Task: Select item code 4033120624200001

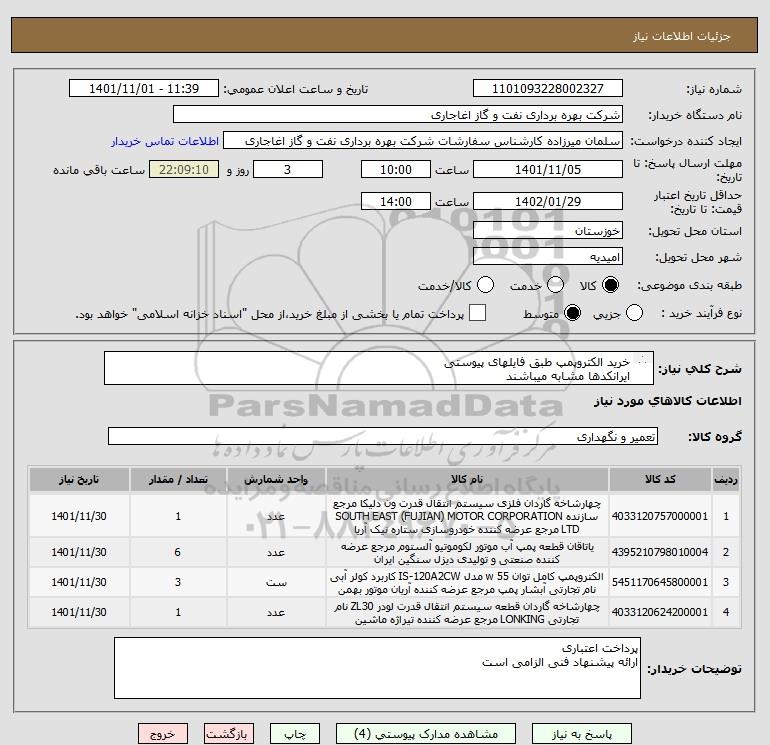Action: pos(660,612)
